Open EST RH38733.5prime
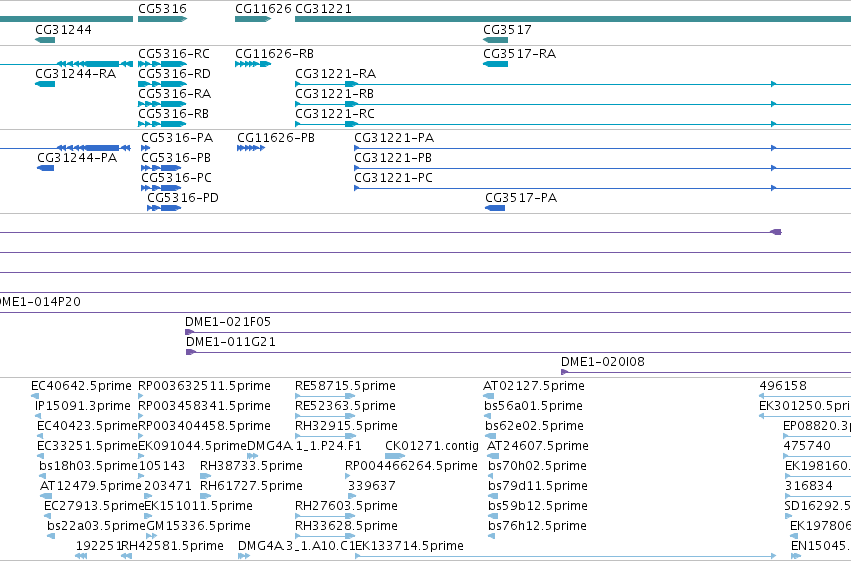 tap(251, 466)
